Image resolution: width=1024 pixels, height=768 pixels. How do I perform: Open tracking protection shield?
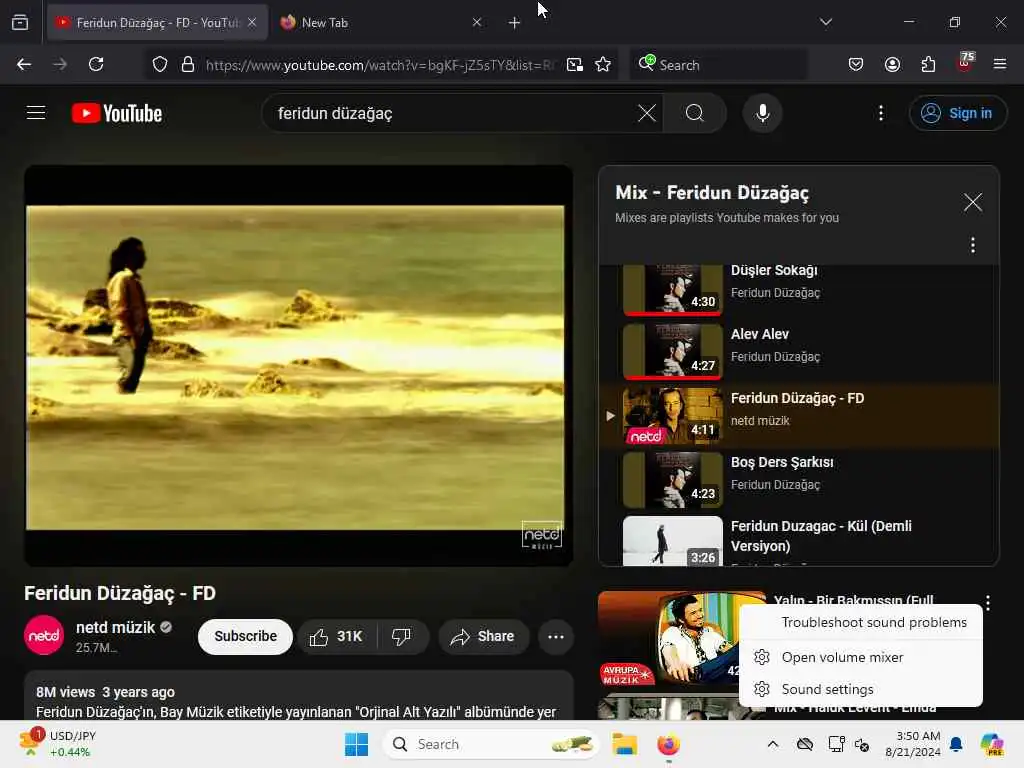(160, 64)
